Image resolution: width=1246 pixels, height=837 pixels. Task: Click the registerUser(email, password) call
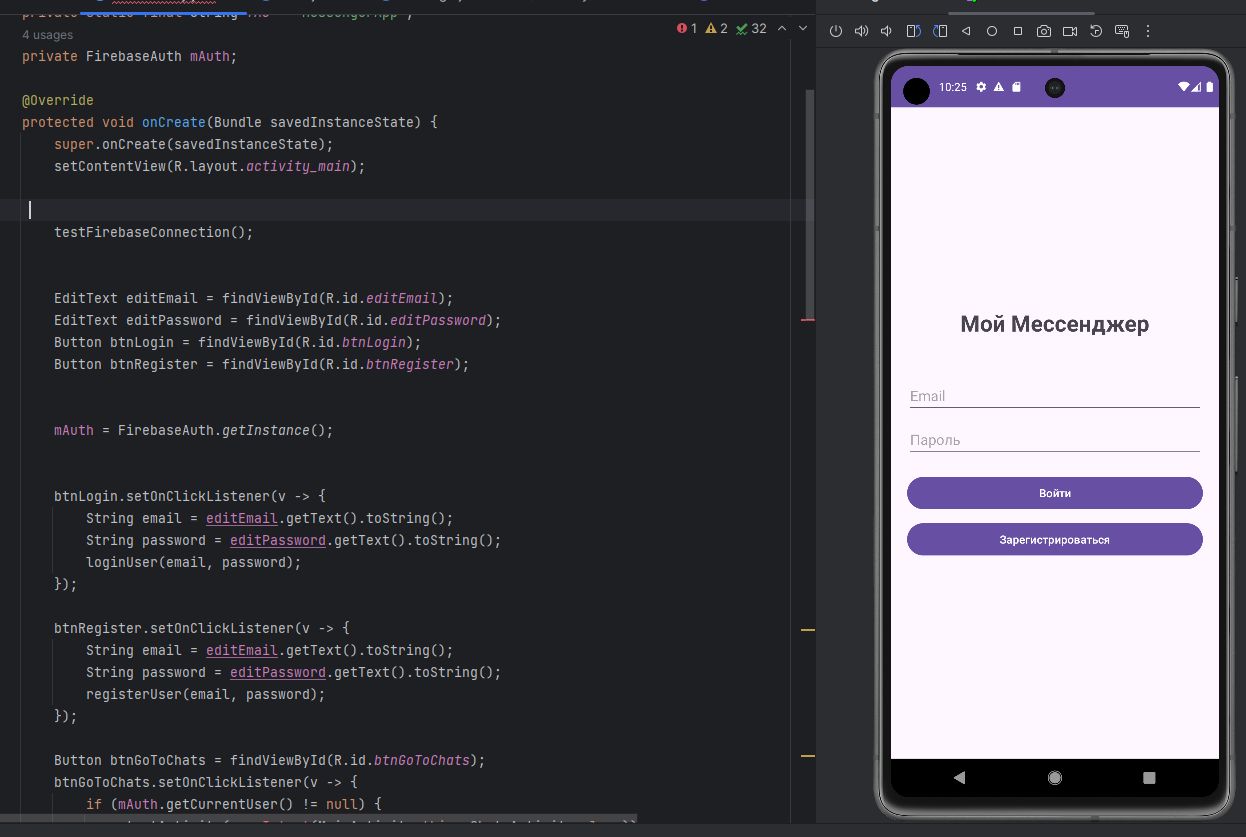(206, 694)
